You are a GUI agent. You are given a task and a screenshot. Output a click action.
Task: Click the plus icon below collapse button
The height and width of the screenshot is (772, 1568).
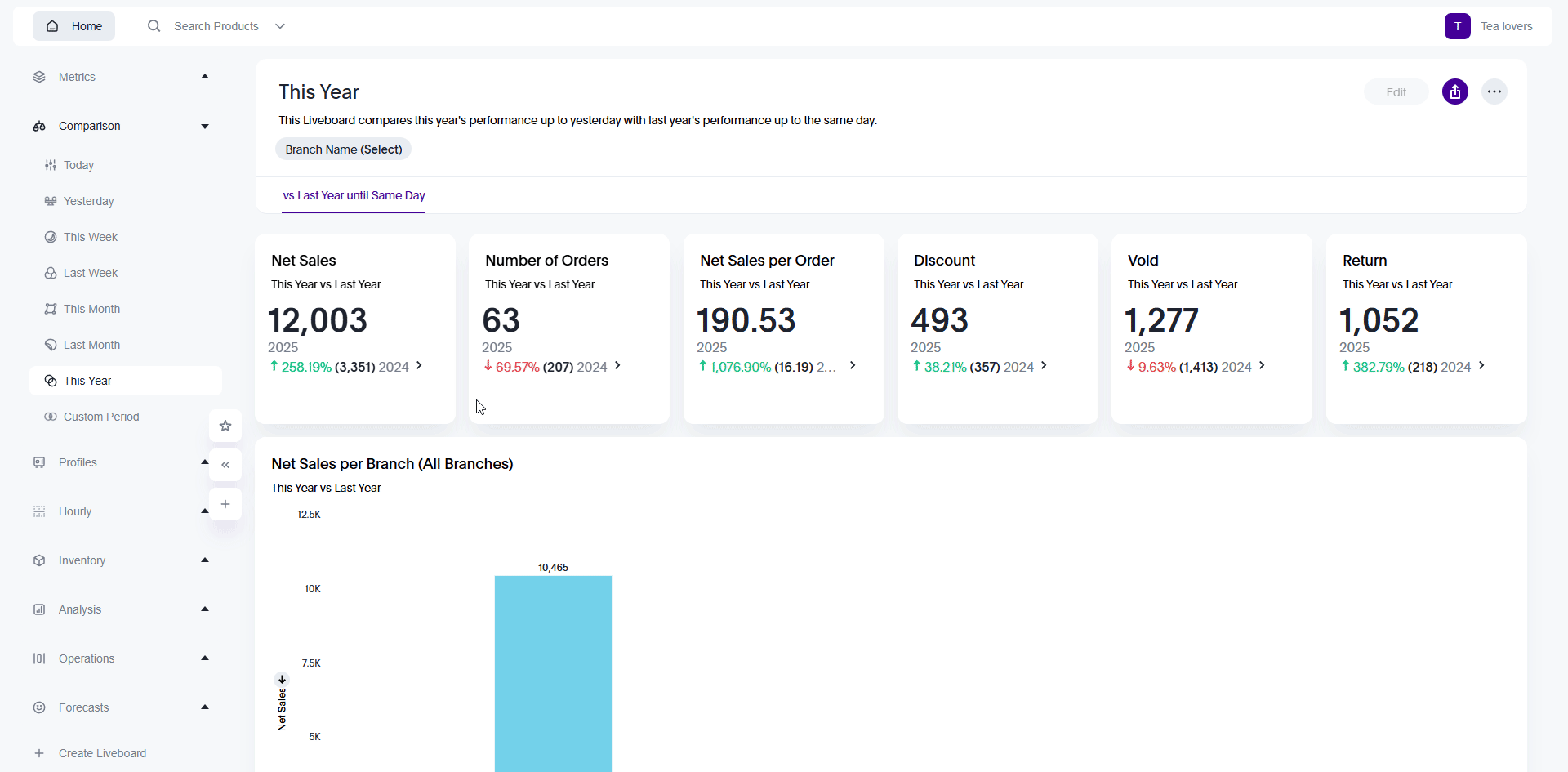pos(225,504)
